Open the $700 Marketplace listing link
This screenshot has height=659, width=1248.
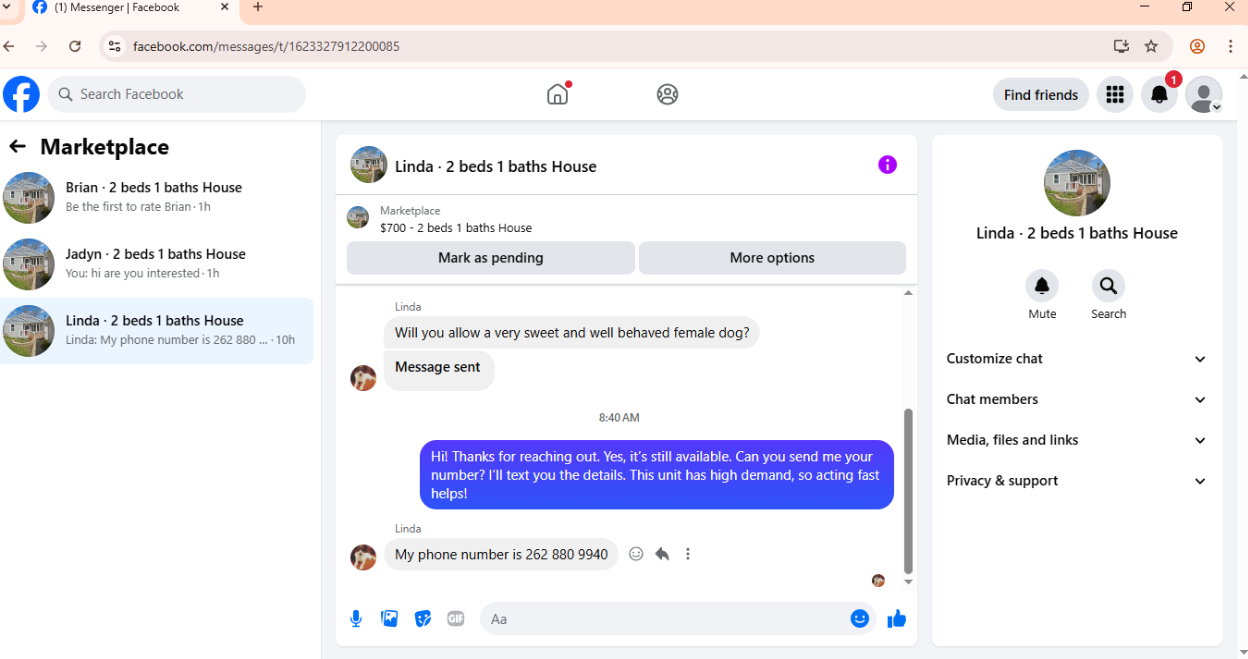coord(456,228)
